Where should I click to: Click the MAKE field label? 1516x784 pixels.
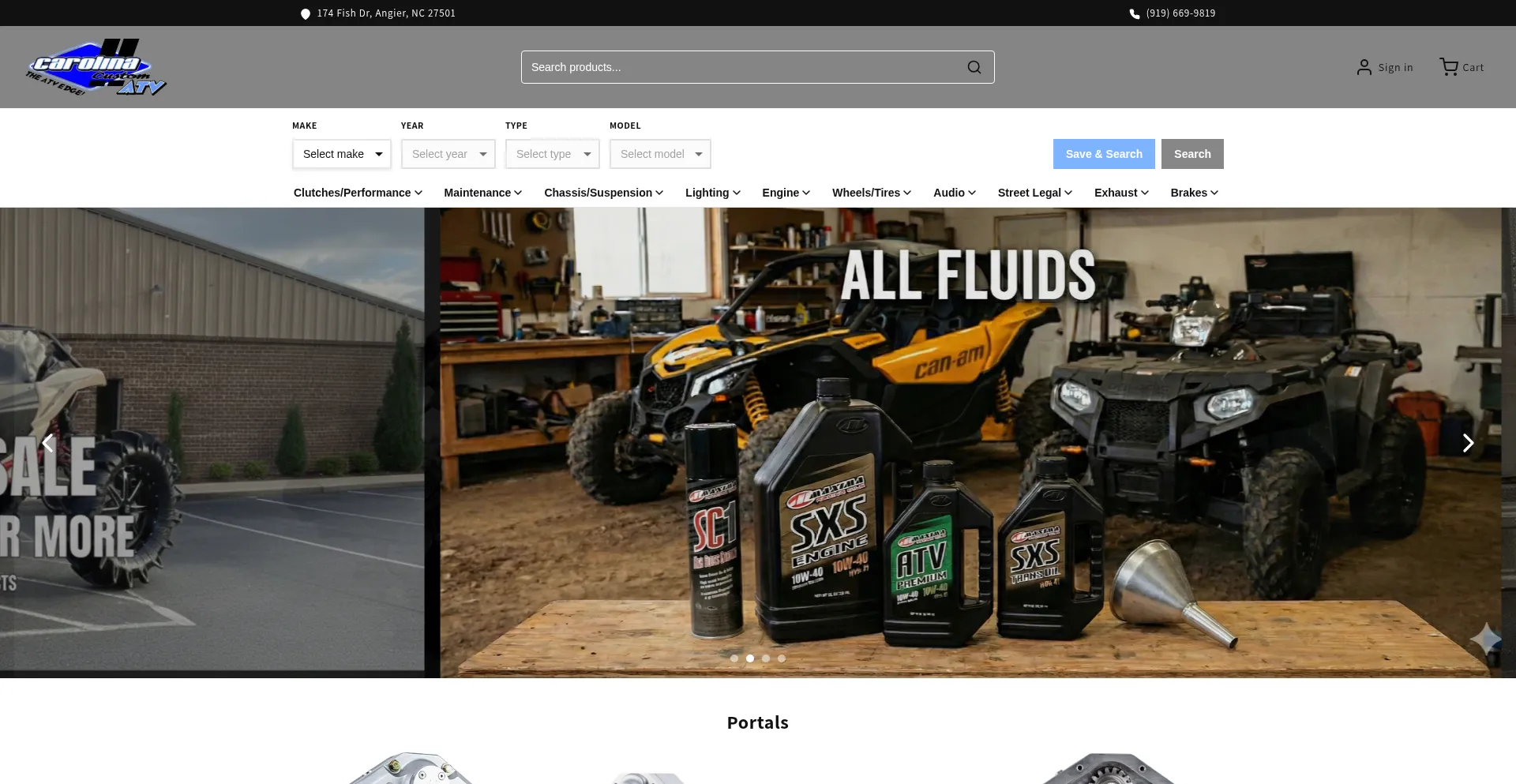[x=305, y=126]
